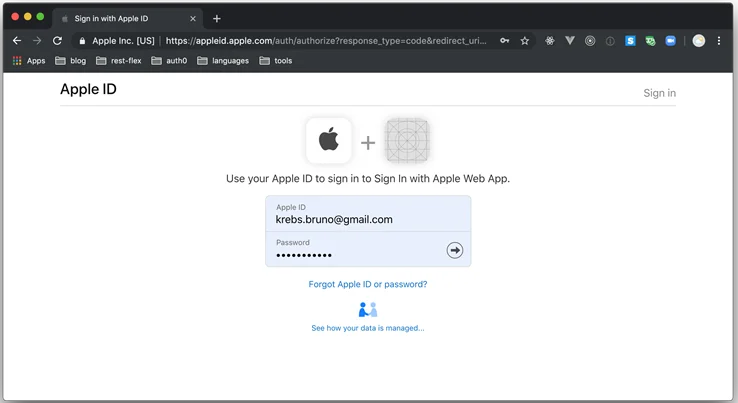The height and width of the screenshot is (403, 738).
Task: Click the Apple logo tile
Action: (x=329, y=140)
